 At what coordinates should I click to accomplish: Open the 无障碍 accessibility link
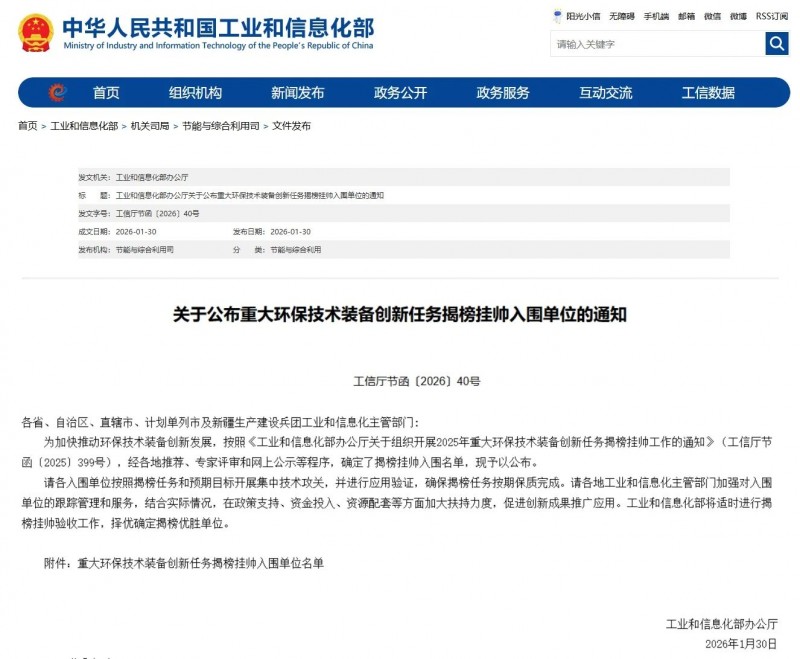tap(622, 17)
